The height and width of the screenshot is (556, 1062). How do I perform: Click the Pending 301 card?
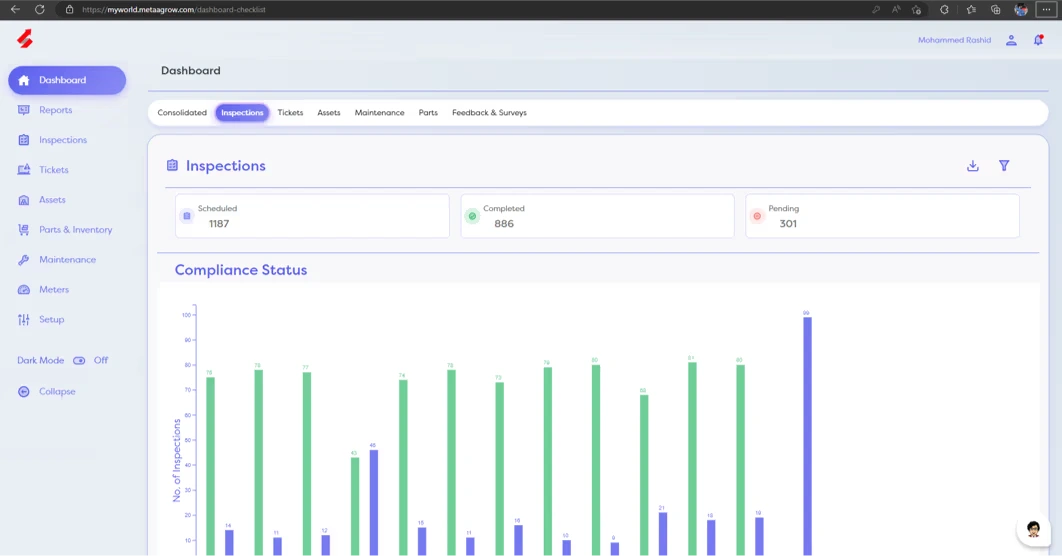883,216
